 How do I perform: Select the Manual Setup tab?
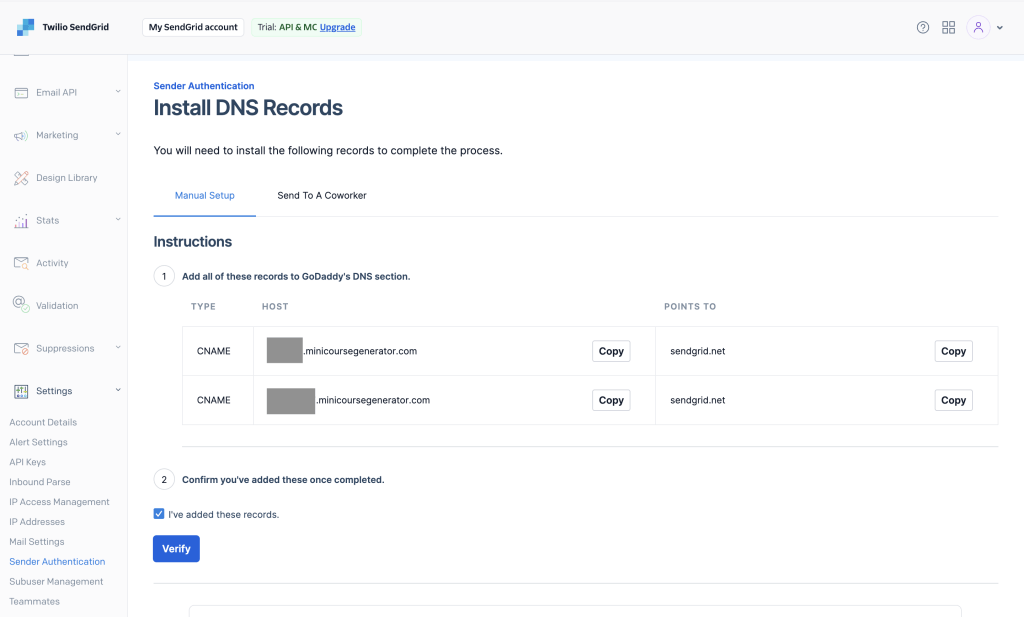tap(205, 196)
